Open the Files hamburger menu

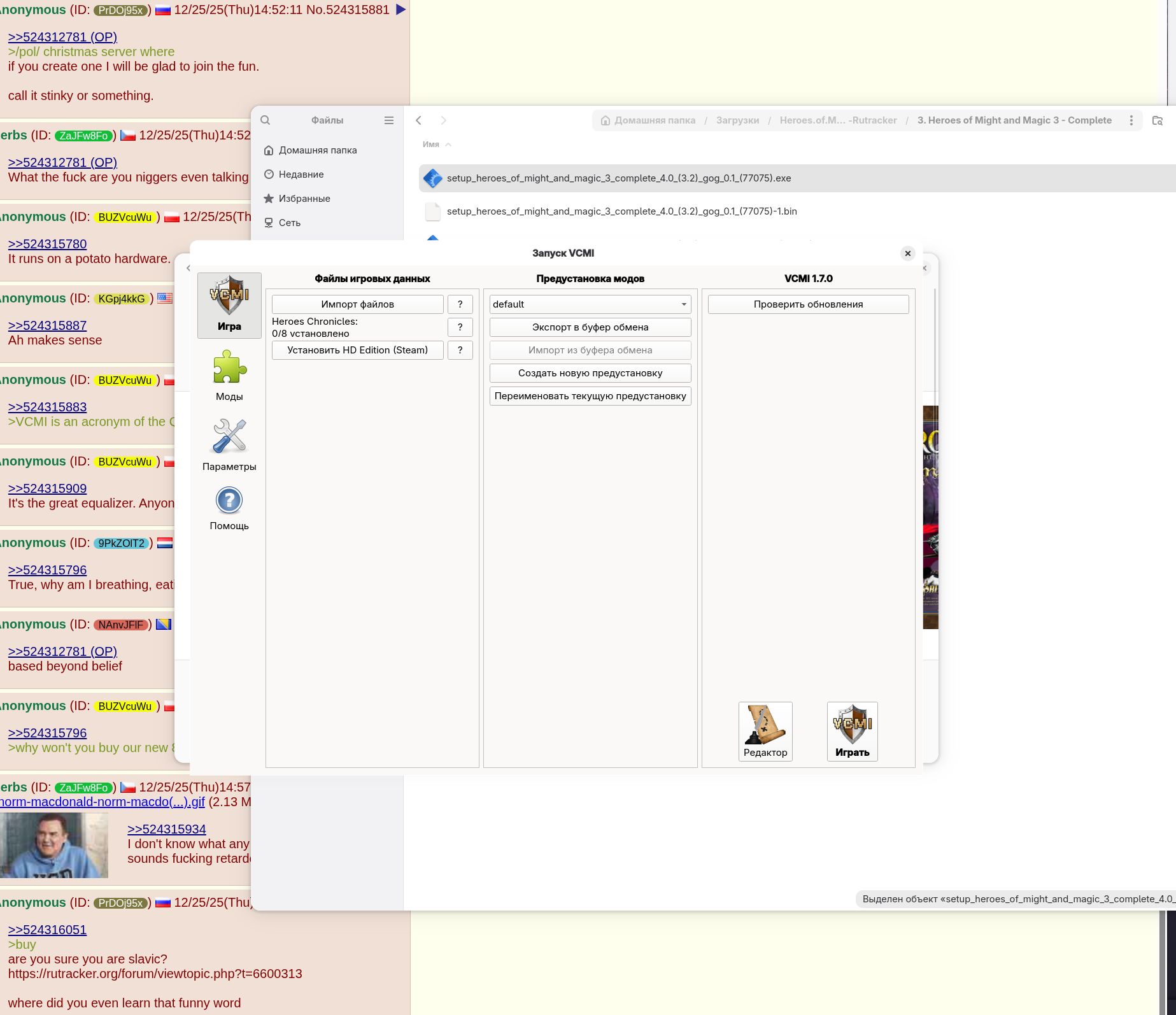[x=389, y=120]
